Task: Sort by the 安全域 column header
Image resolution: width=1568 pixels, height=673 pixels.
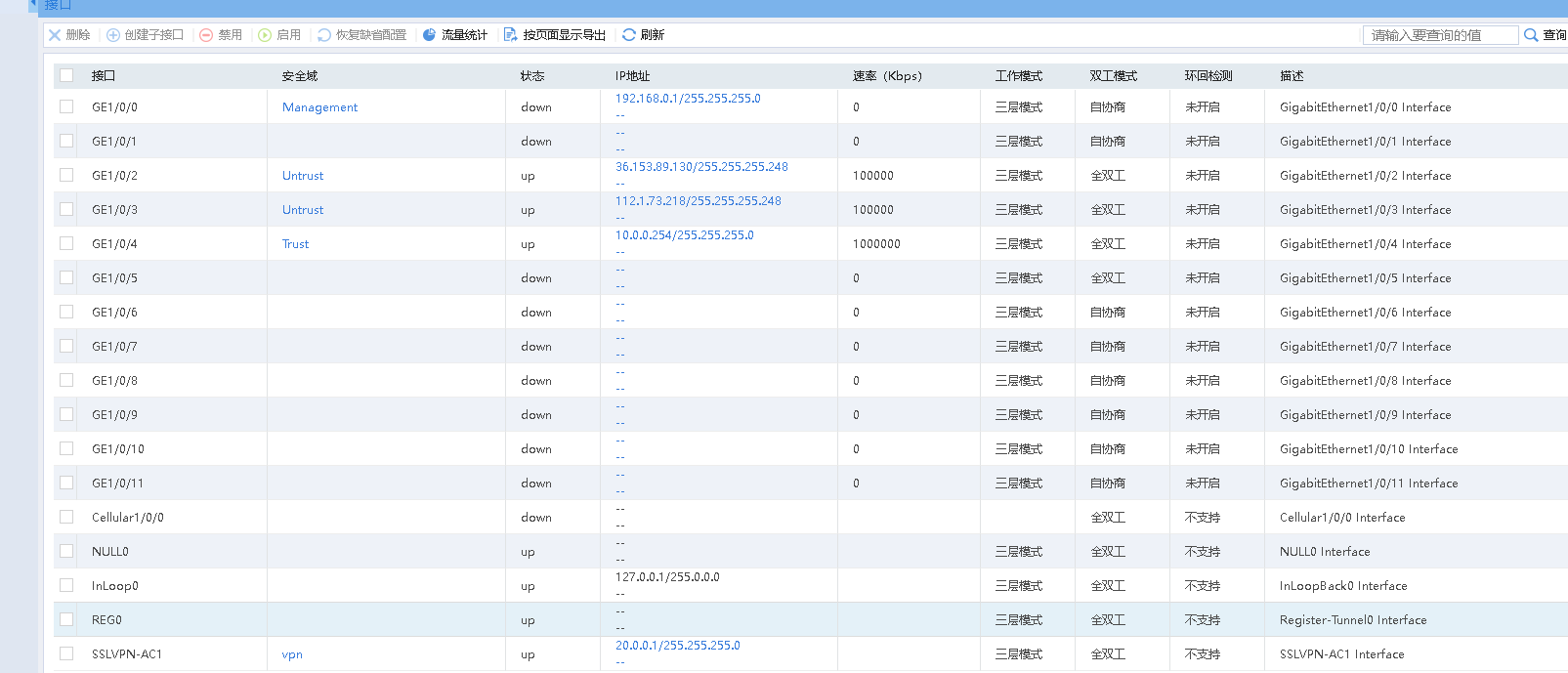Action: (300, 76)
